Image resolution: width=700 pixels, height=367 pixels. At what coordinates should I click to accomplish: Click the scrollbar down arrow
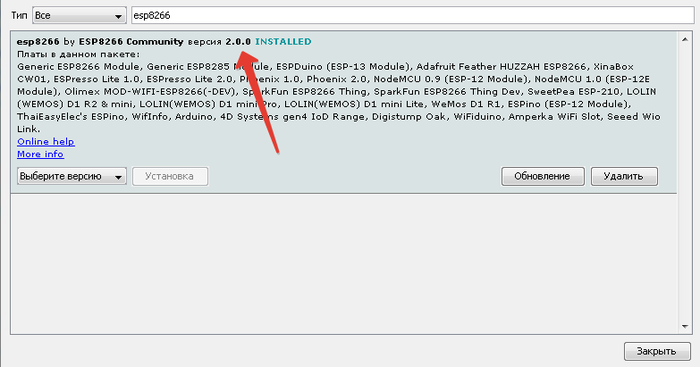(x=685, y=327)
